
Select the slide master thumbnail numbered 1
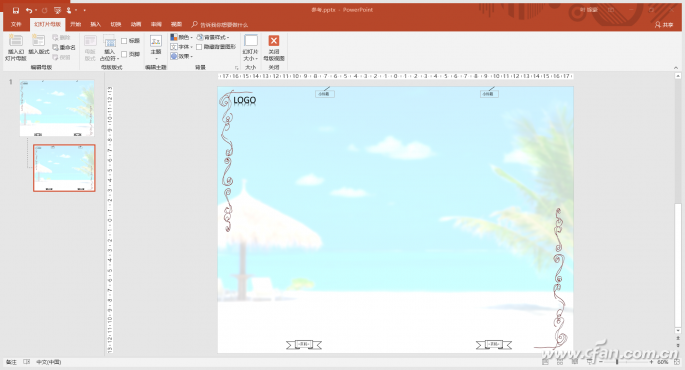57,108
